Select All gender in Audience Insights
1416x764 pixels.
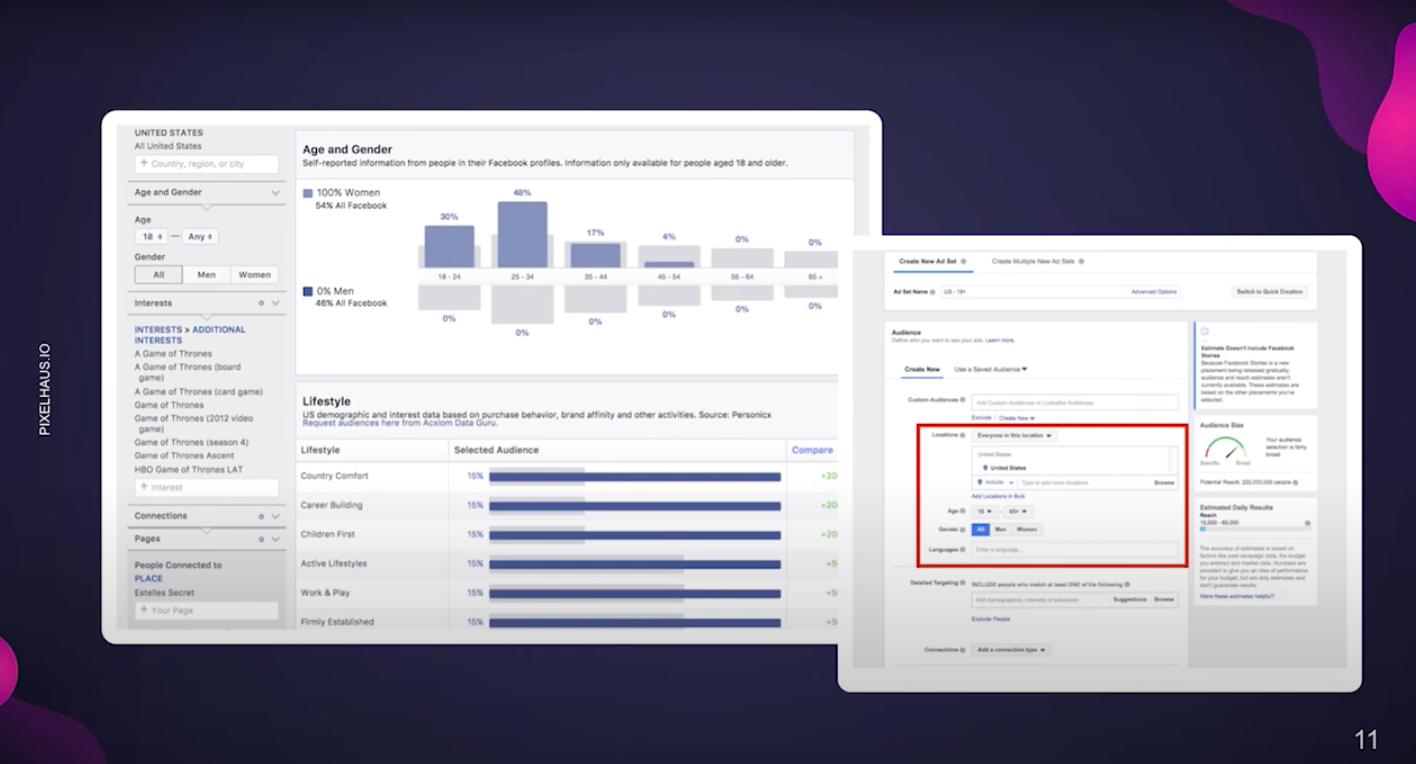(x=158, y=275)
